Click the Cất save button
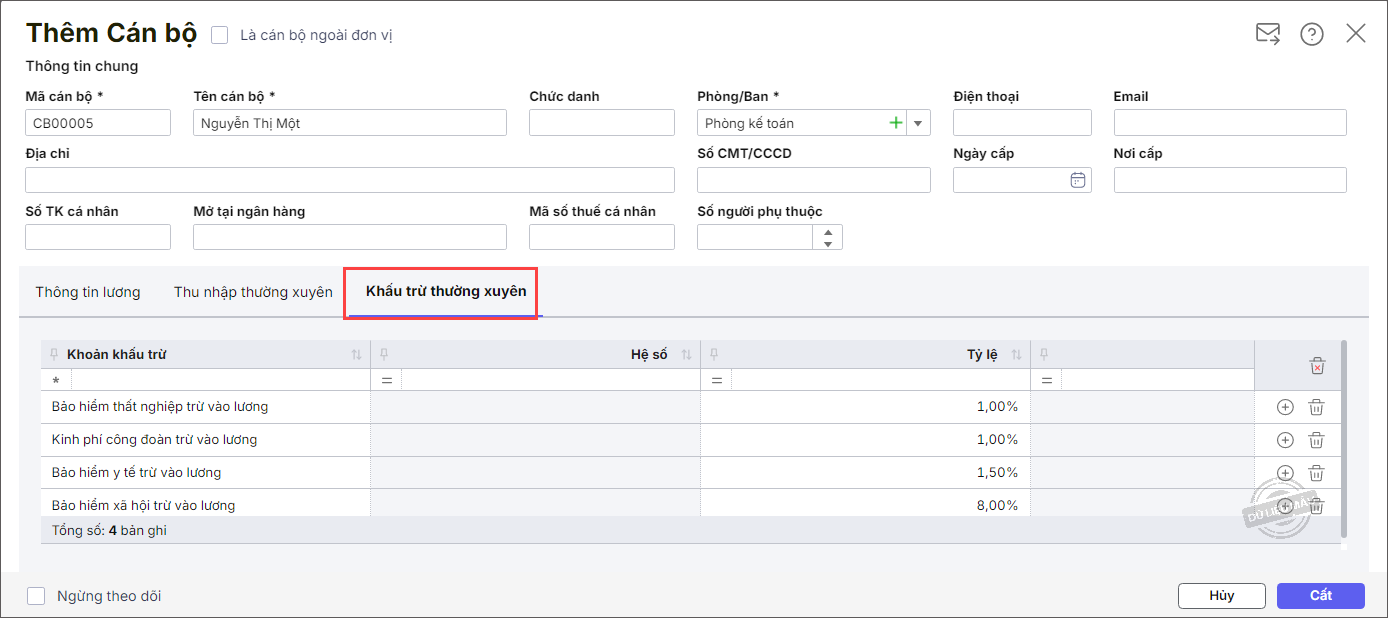 (1321, 595)
